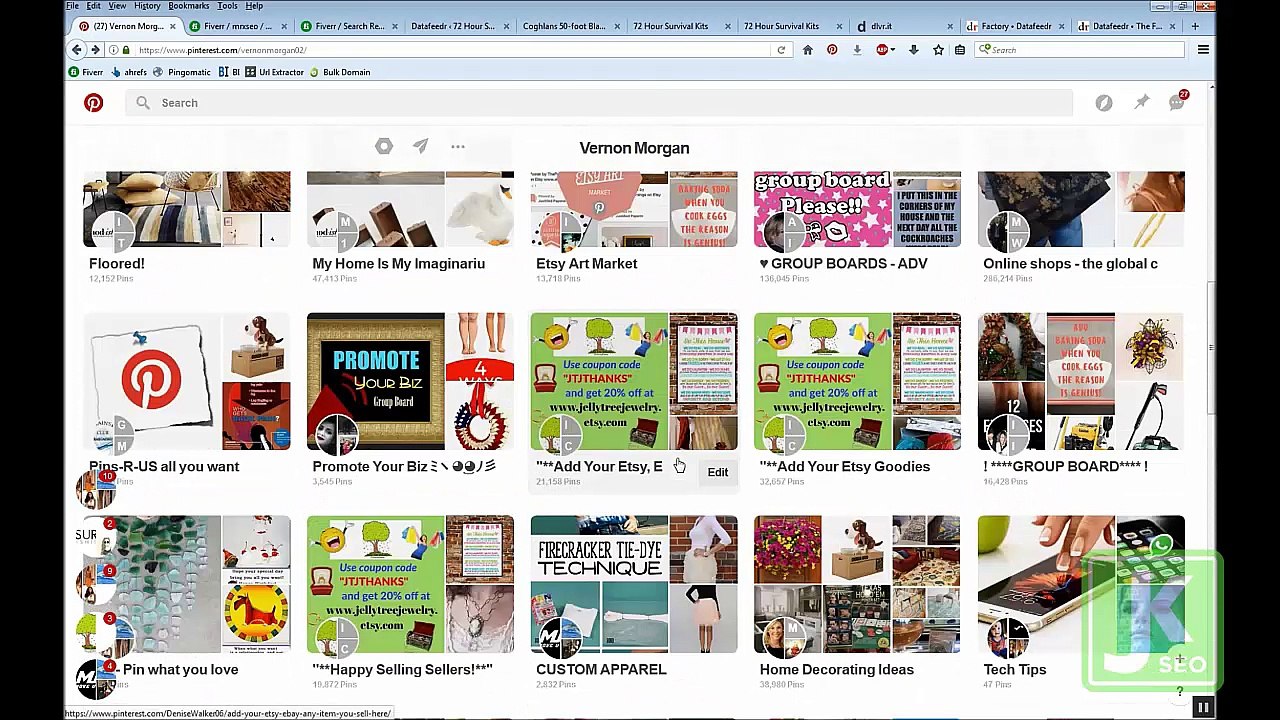
Task: Open the GROUP BOARDS - ADV board
Action: coord(857,209)
